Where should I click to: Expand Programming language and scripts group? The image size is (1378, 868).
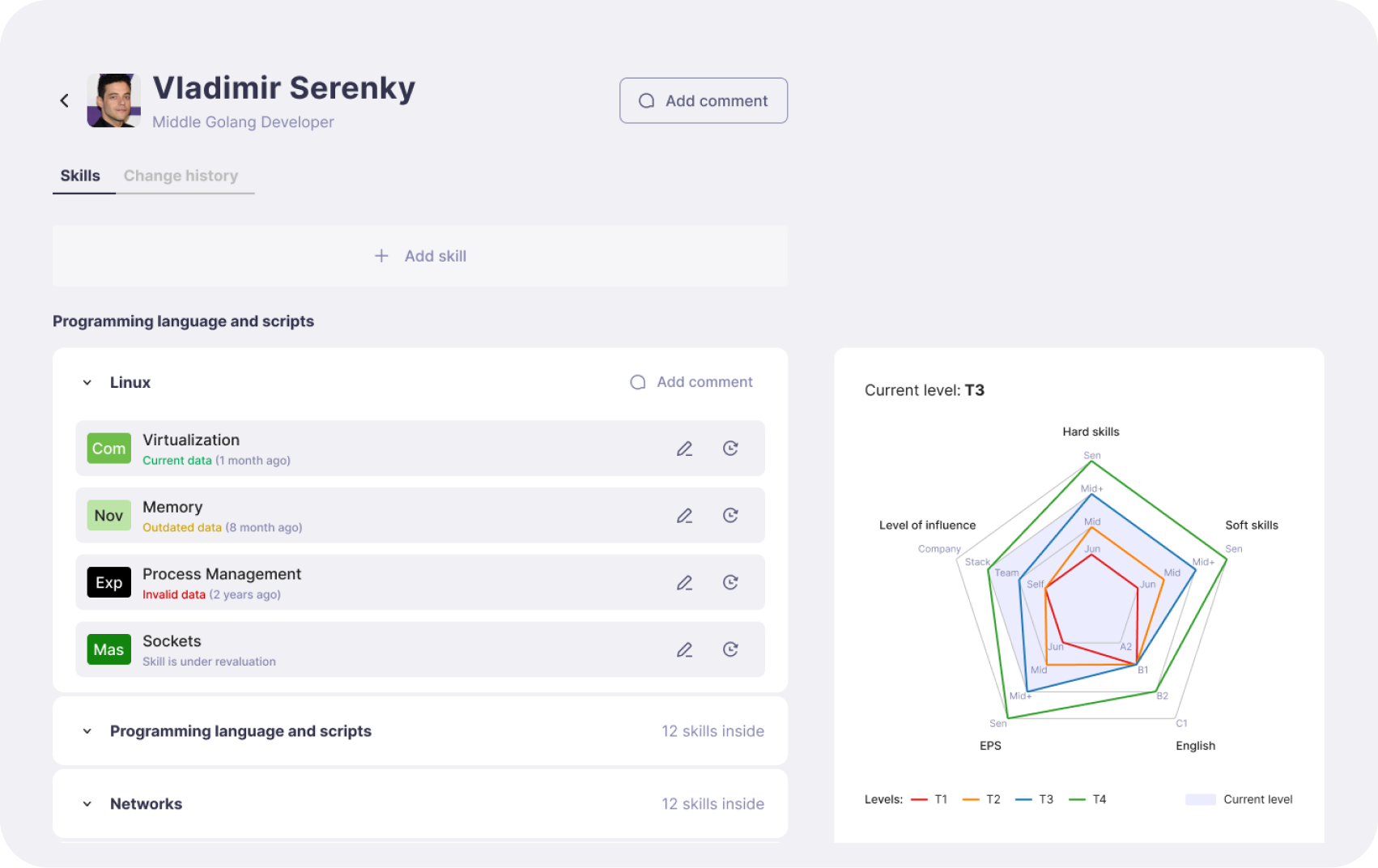(x=87, y=731)
